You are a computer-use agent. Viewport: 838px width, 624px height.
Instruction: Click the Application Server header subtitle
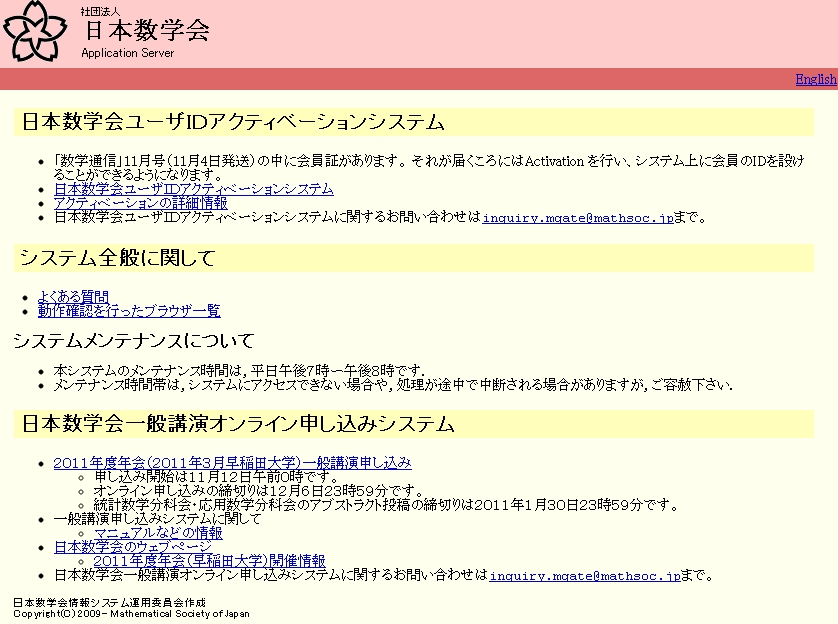[x=127, y=54]
